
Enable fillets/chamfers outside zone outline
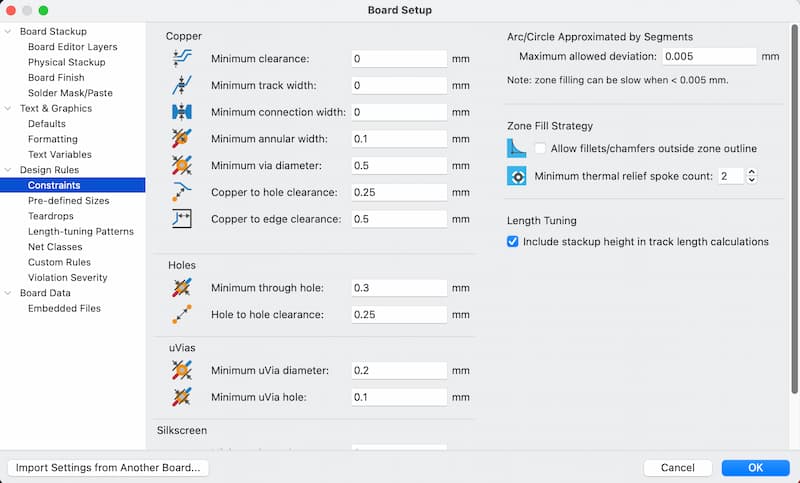540,149
